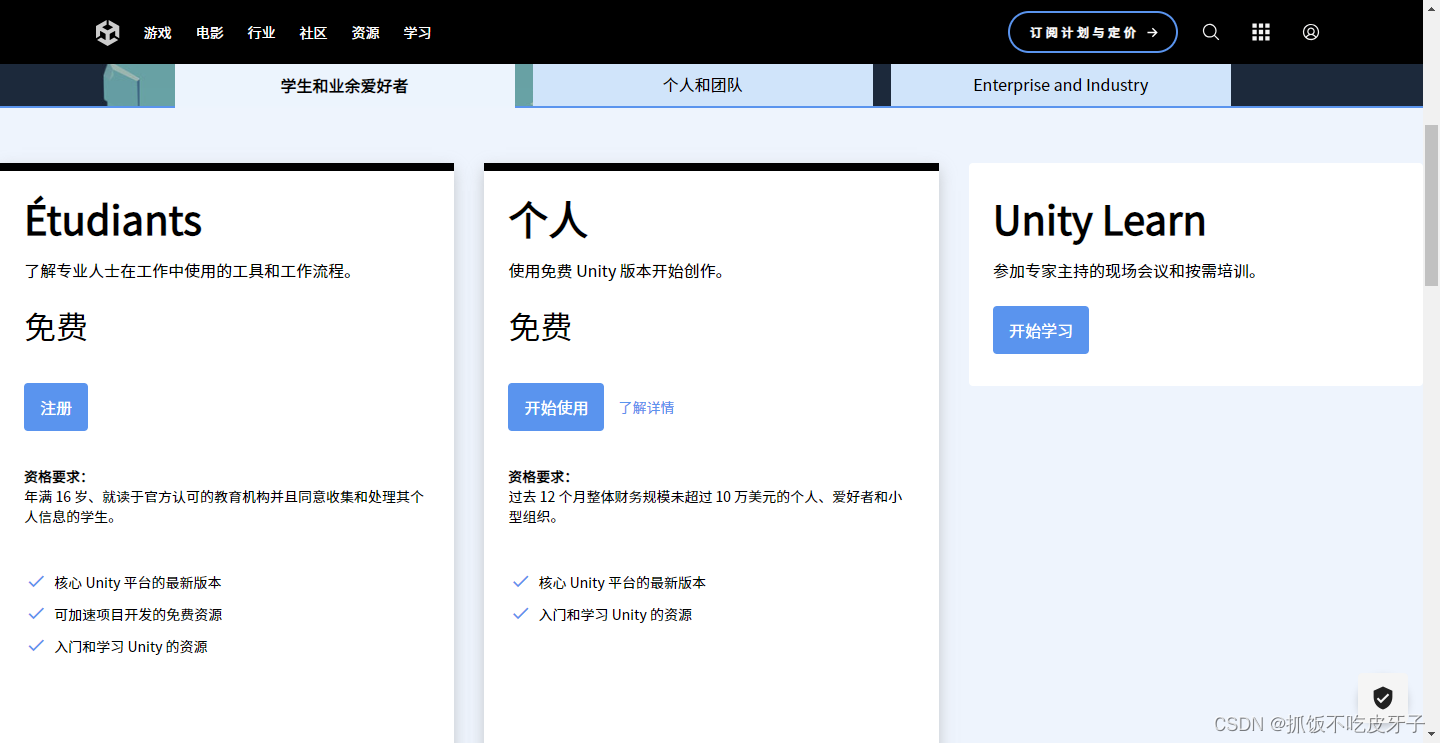
Task: Click 使用免费 Unity 版本开始创作 description
Action: click(616, 271)
